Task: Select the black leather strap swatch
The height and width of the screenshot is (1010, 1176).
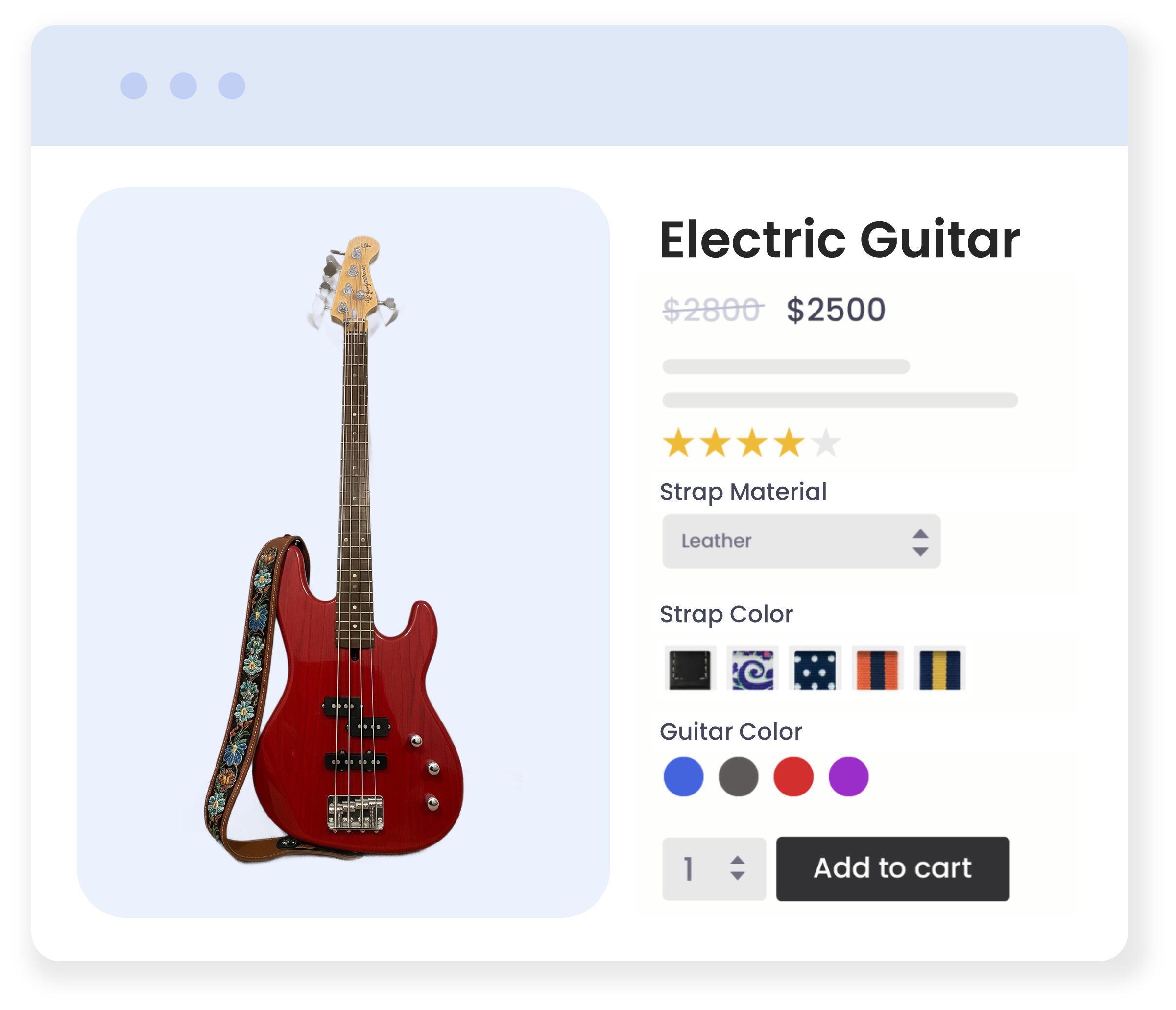Action: point(690,669)
